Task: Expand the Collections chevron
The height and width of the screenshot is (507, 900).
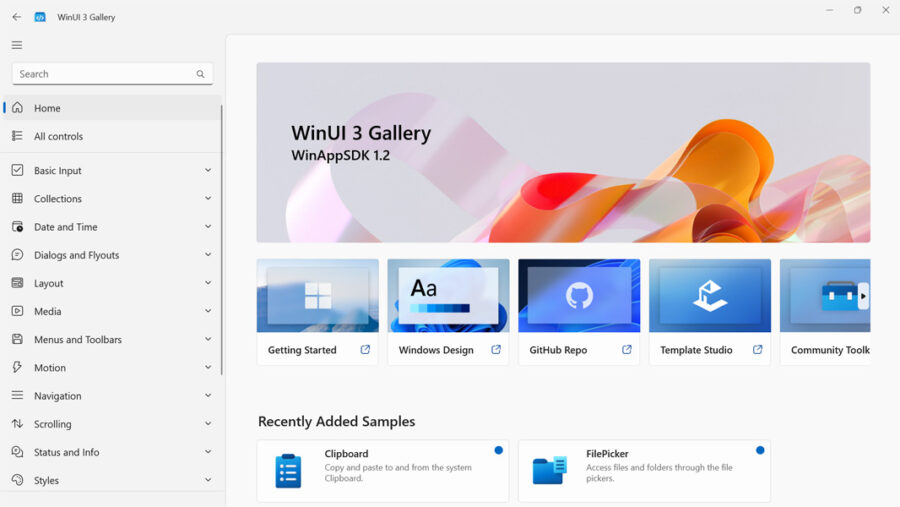Action: click(x=208, y=199)
